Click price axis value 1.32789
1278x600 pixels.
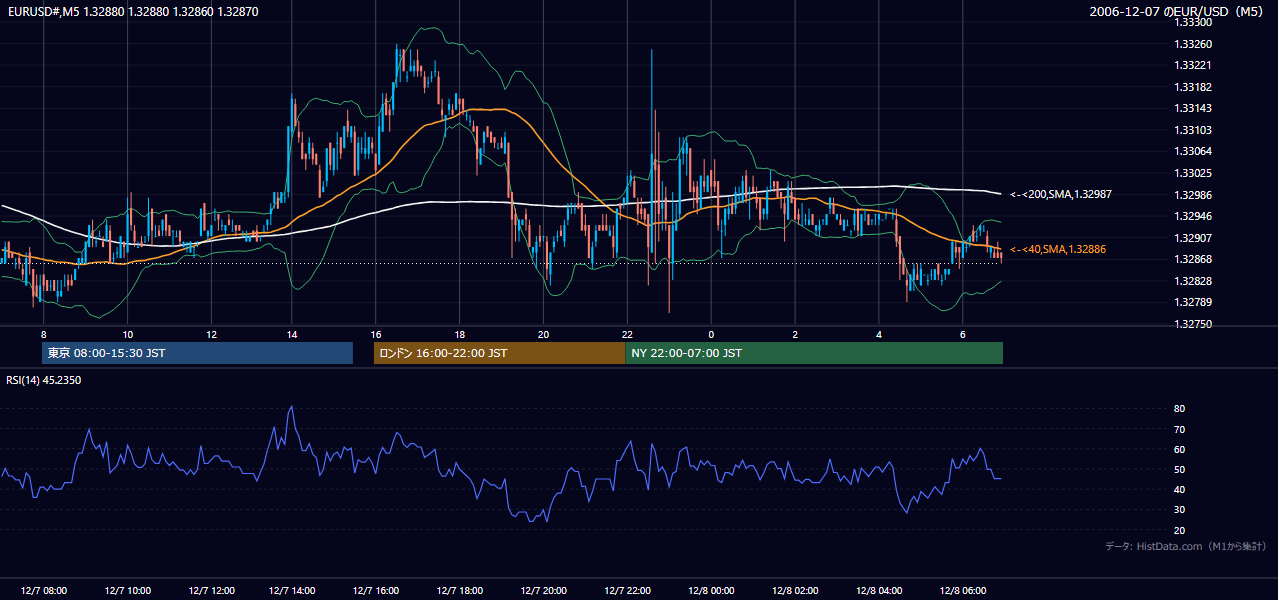coord(1194,303)
